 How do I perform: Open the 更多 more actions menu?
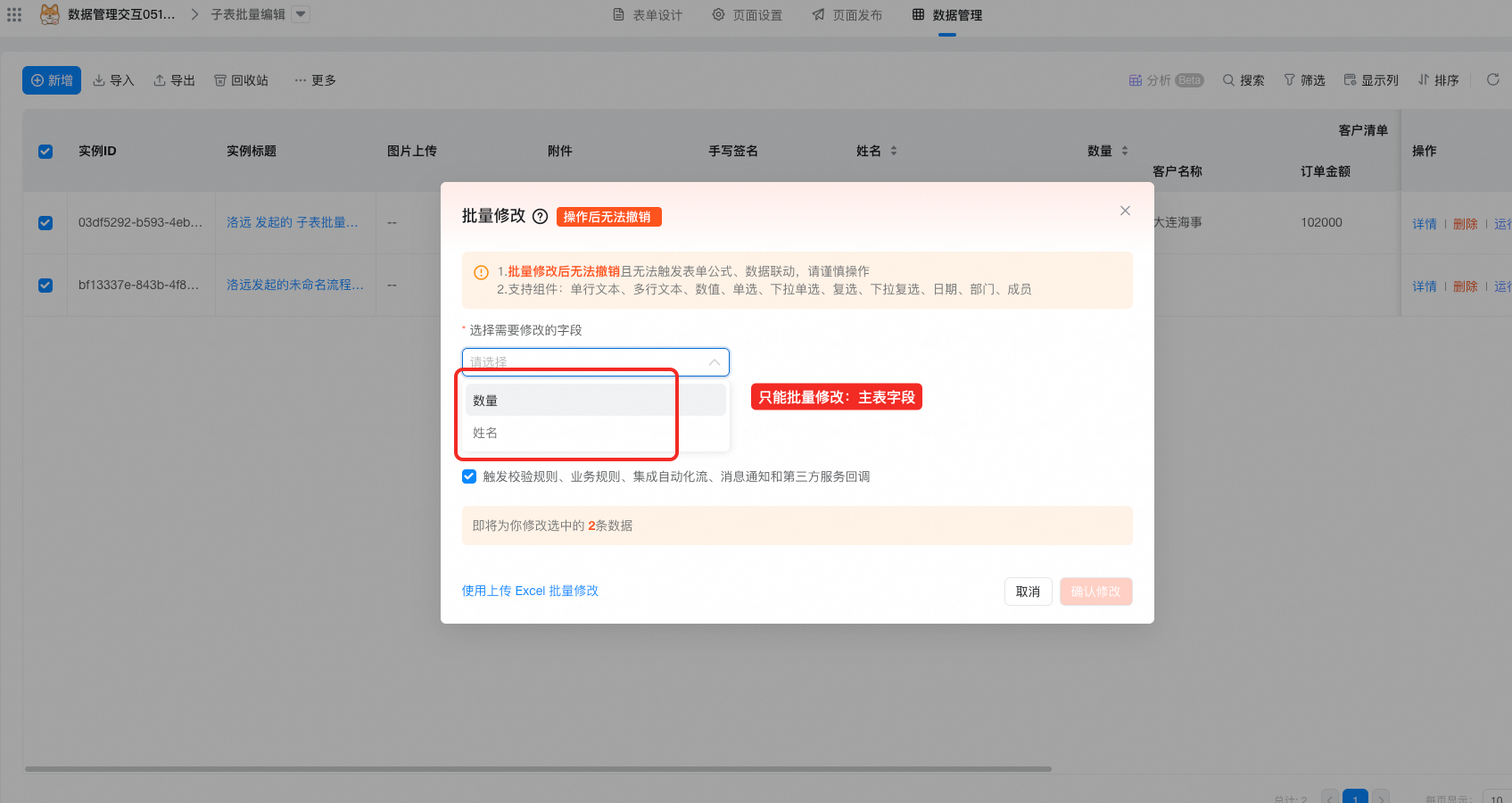315,80
